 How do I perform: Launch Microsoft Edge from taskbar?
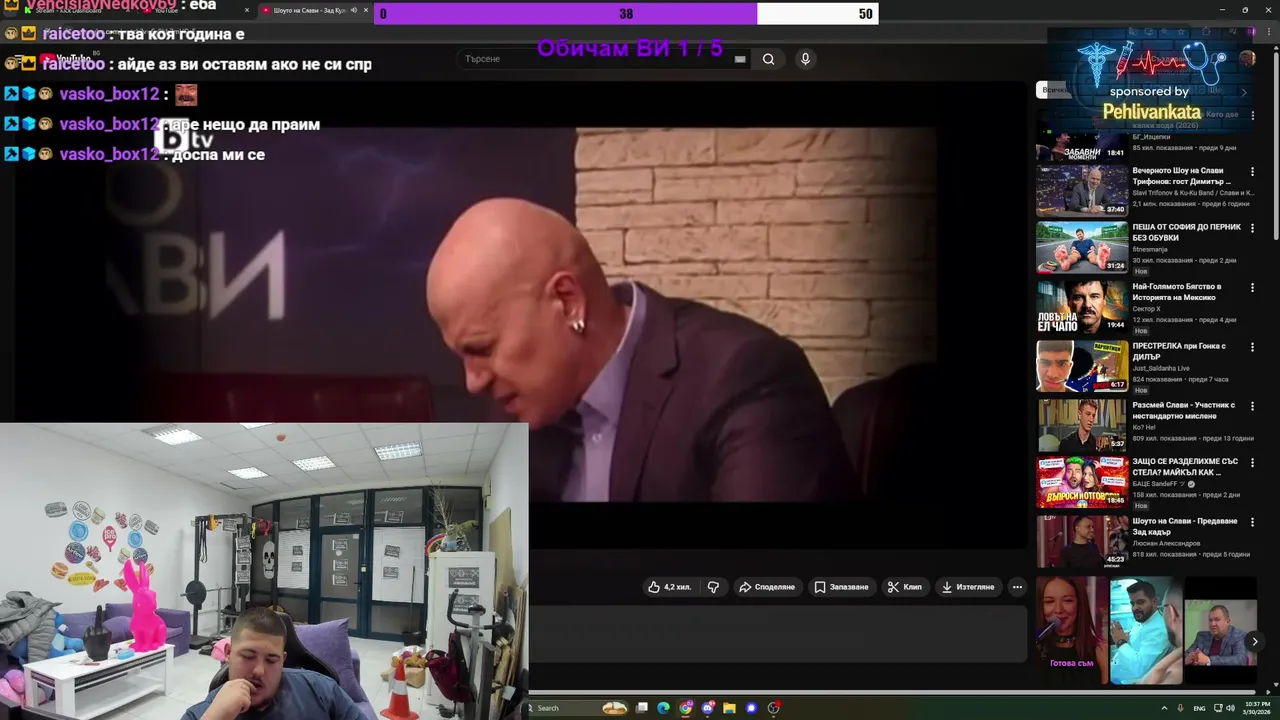663,708
